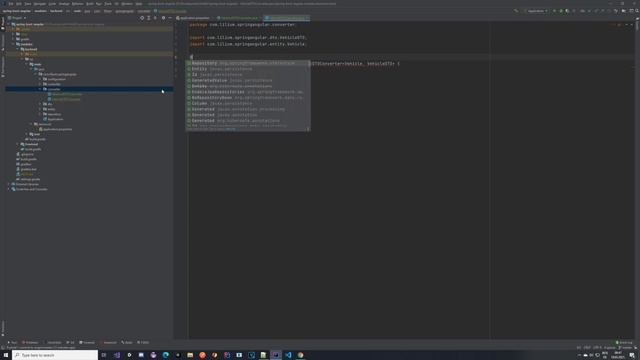Image resolution: width=640 pixels, height=360 pixels.
Task: Open Microsoft Edge from the taskbar
Action: [165, 355]
